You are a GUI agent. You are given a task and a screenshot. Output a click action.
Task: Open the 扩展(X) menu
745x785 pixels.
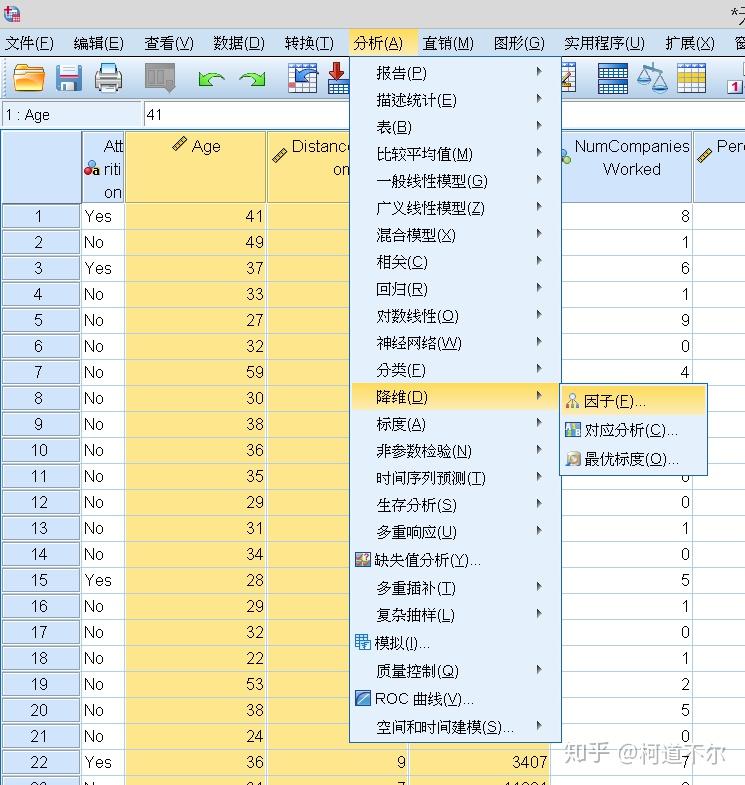click(x=689, y=44)
